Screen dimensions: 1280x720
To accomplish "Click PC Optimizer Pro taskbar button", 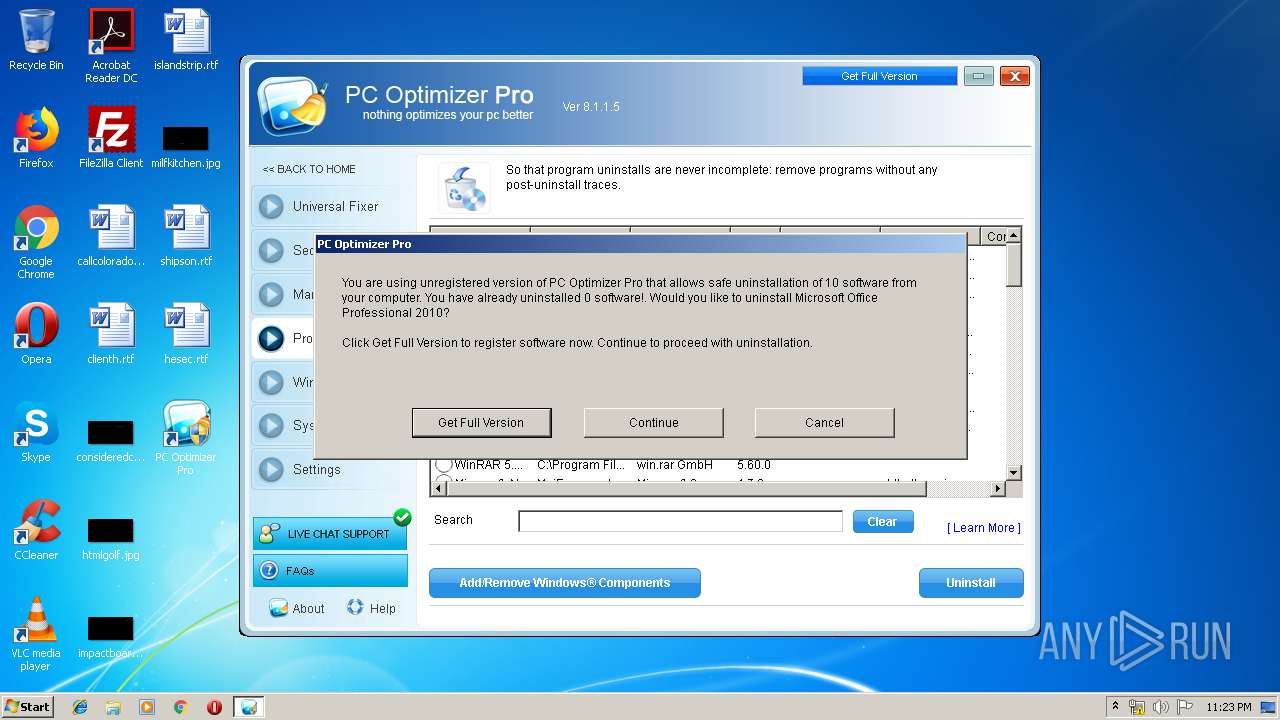I will point(249,707).
